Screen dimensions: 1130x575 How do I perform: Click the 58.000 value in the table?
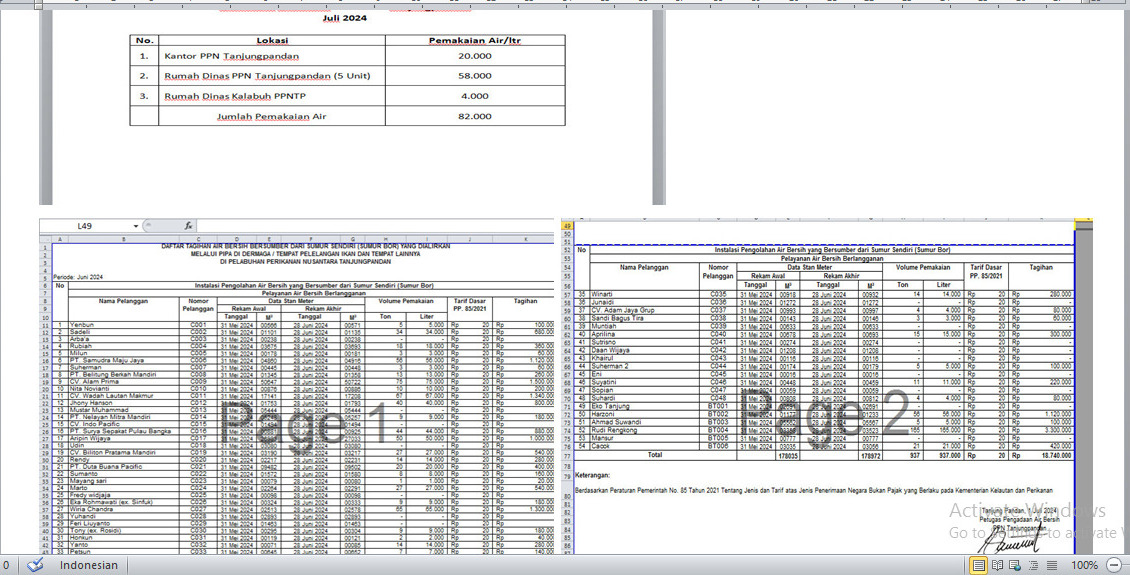pyautogui.click(x=475, y=76)
